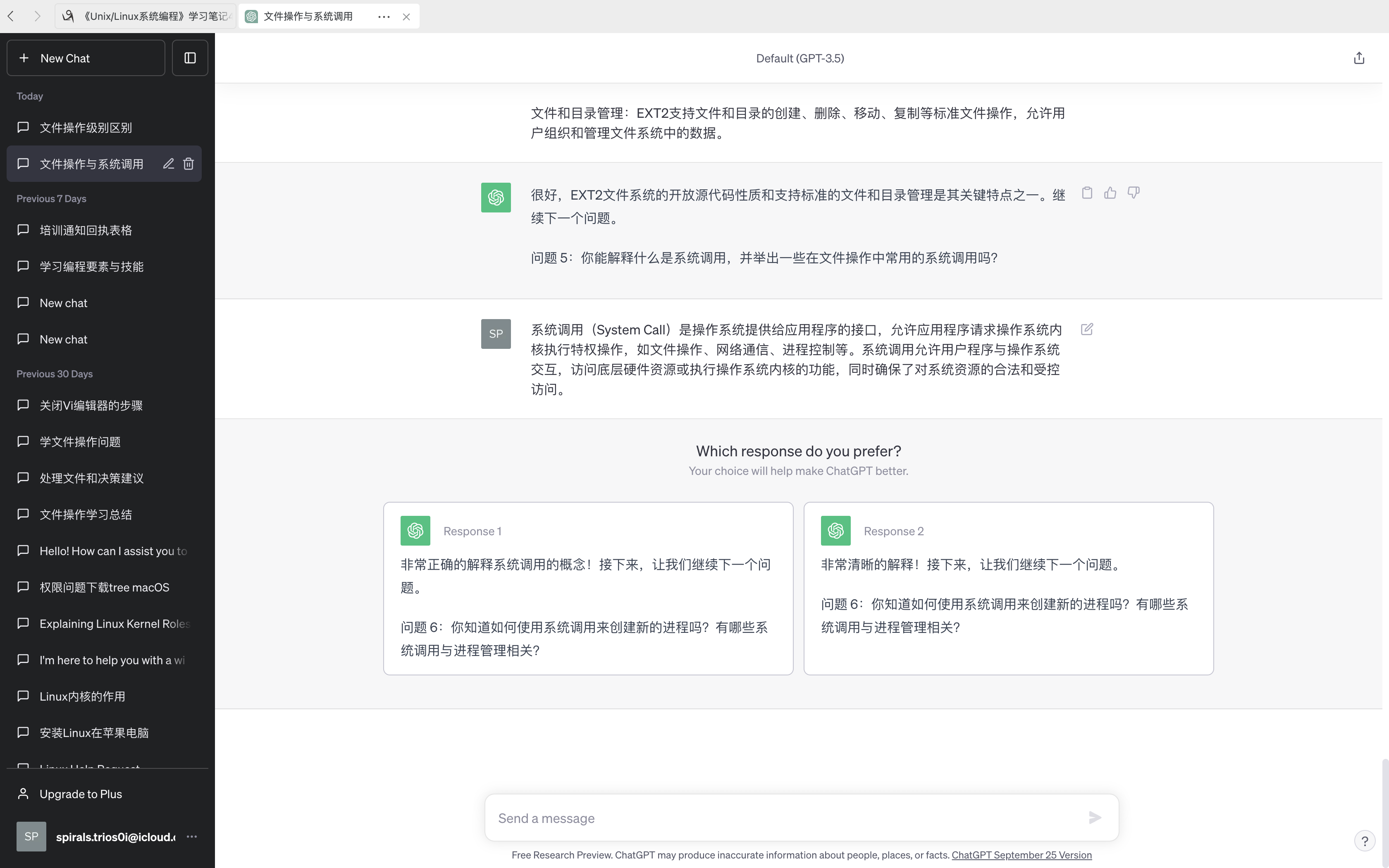Open the tab options three-dot menu
Screen dimensions: 1389x868
[384, 17]
